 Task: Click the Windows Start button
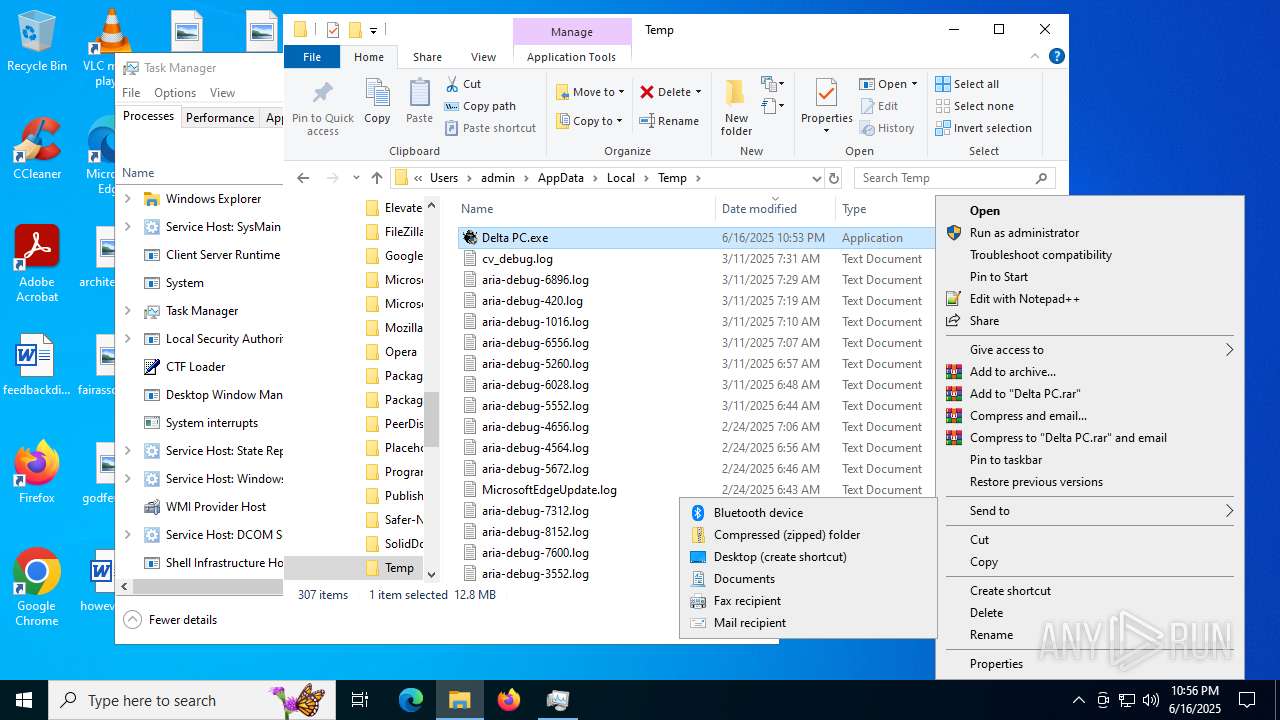point(24,700)
